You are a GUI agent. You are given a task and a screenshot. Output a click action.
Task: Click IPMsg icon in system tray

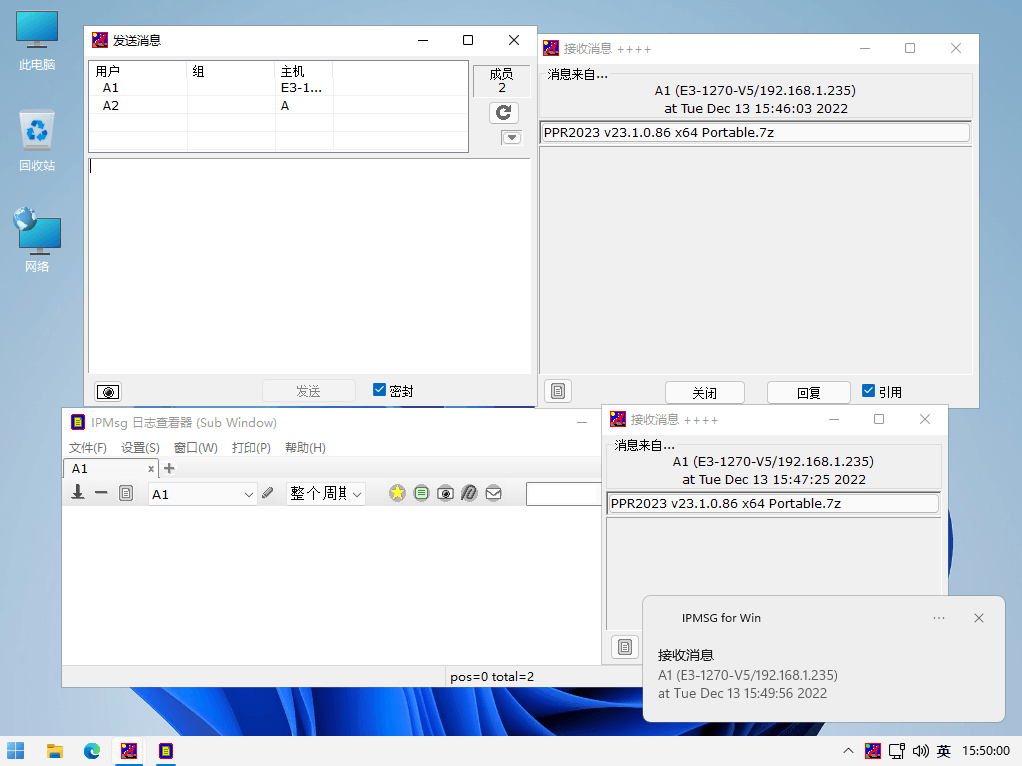coord(873,751)
